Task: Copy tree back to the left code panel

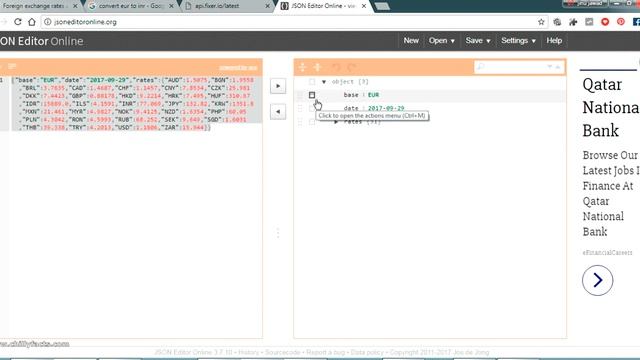Action: [278, 111]
